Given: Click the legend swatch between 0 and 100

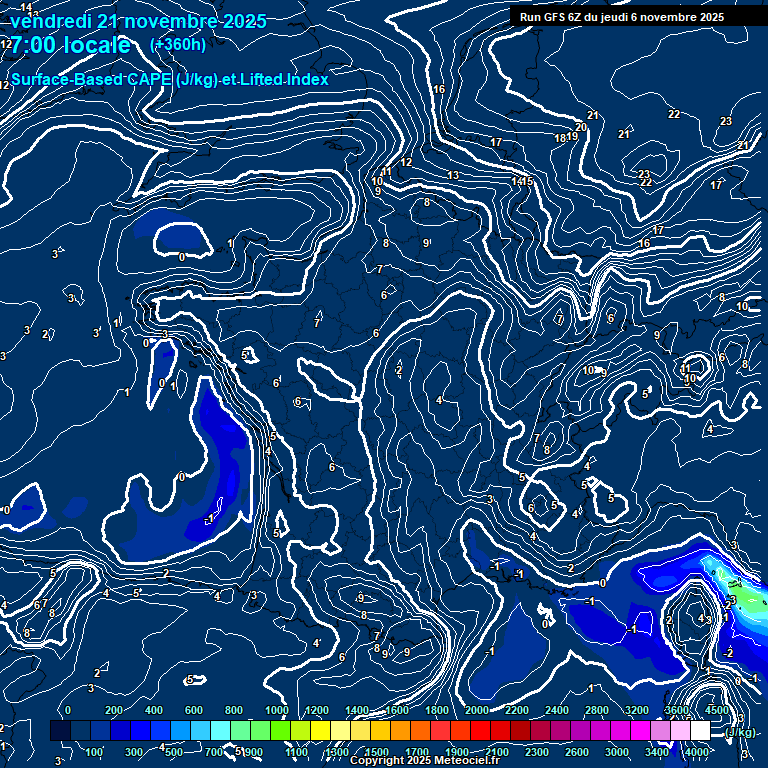Looking at the screenshot, I should pyautogui.click(x=81, y=731).
